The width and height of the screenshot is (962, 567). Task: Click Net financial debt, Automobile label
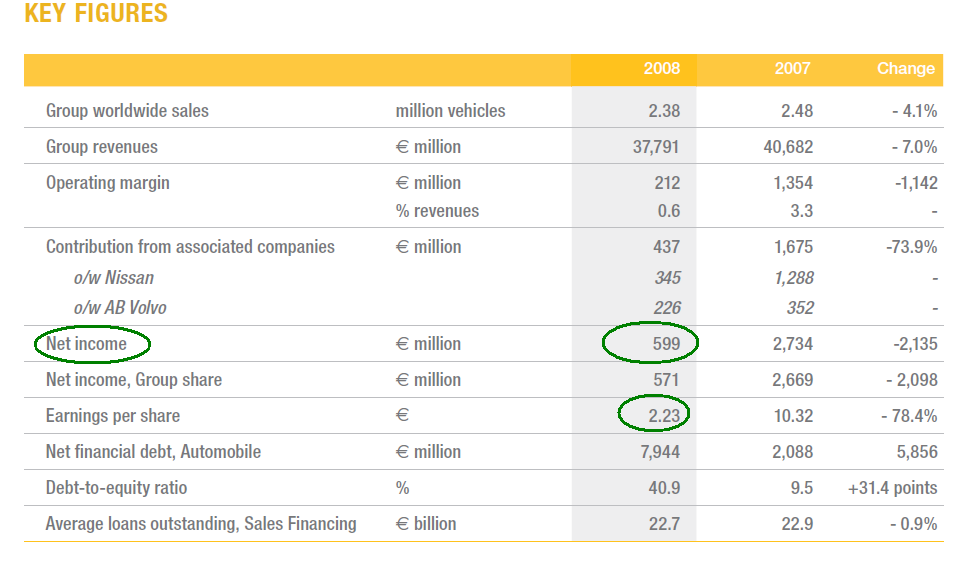[x=153, y=452]
